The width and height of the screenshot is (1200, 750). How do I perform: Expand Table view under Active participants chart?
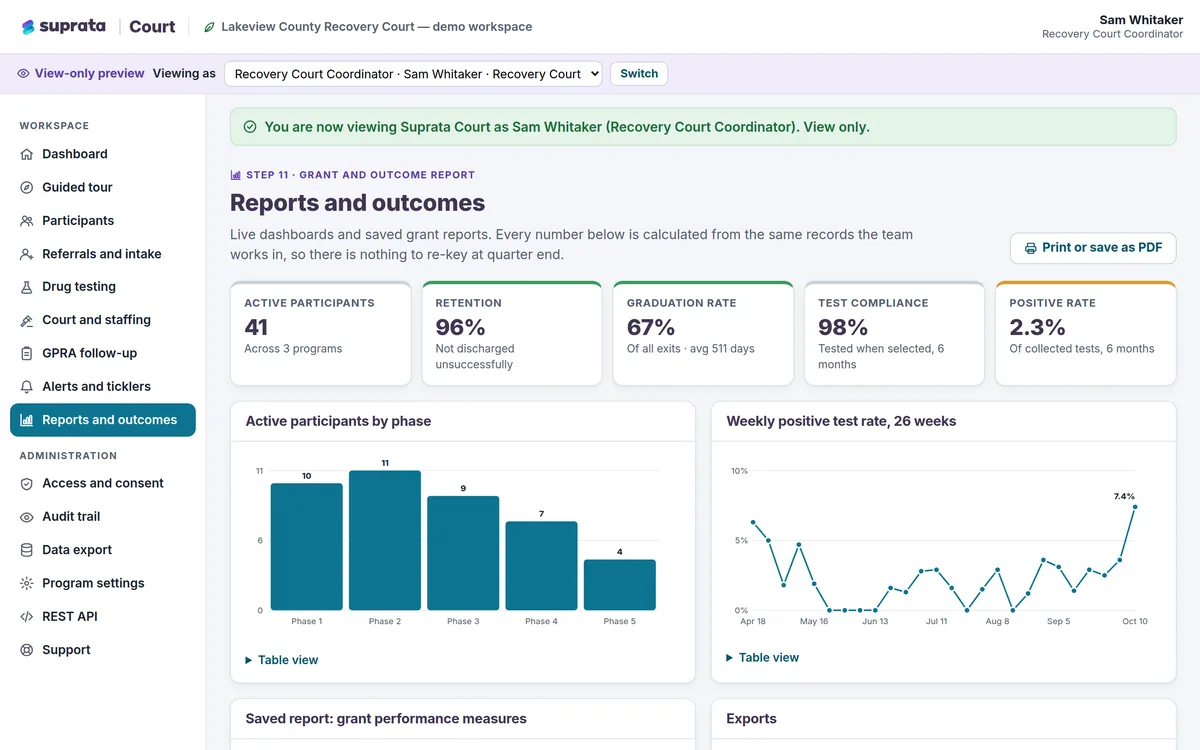[282, 660]
